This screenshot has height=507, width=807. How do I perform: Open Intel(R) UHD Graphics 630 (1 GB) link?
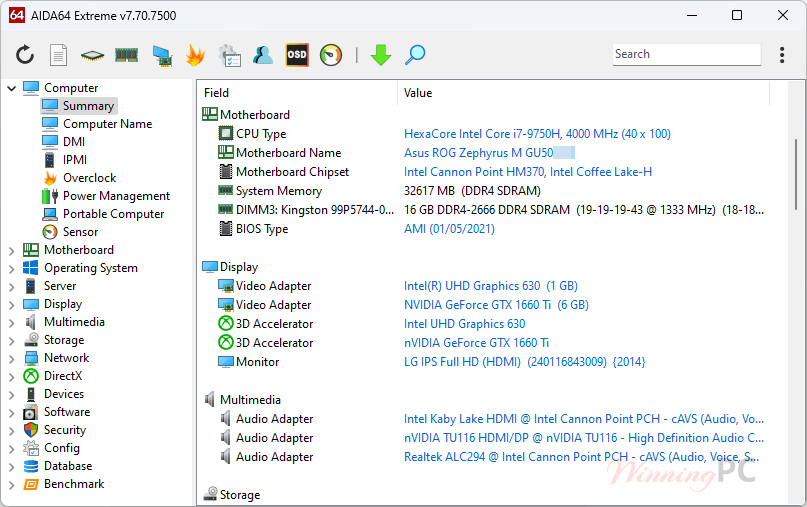491,286
